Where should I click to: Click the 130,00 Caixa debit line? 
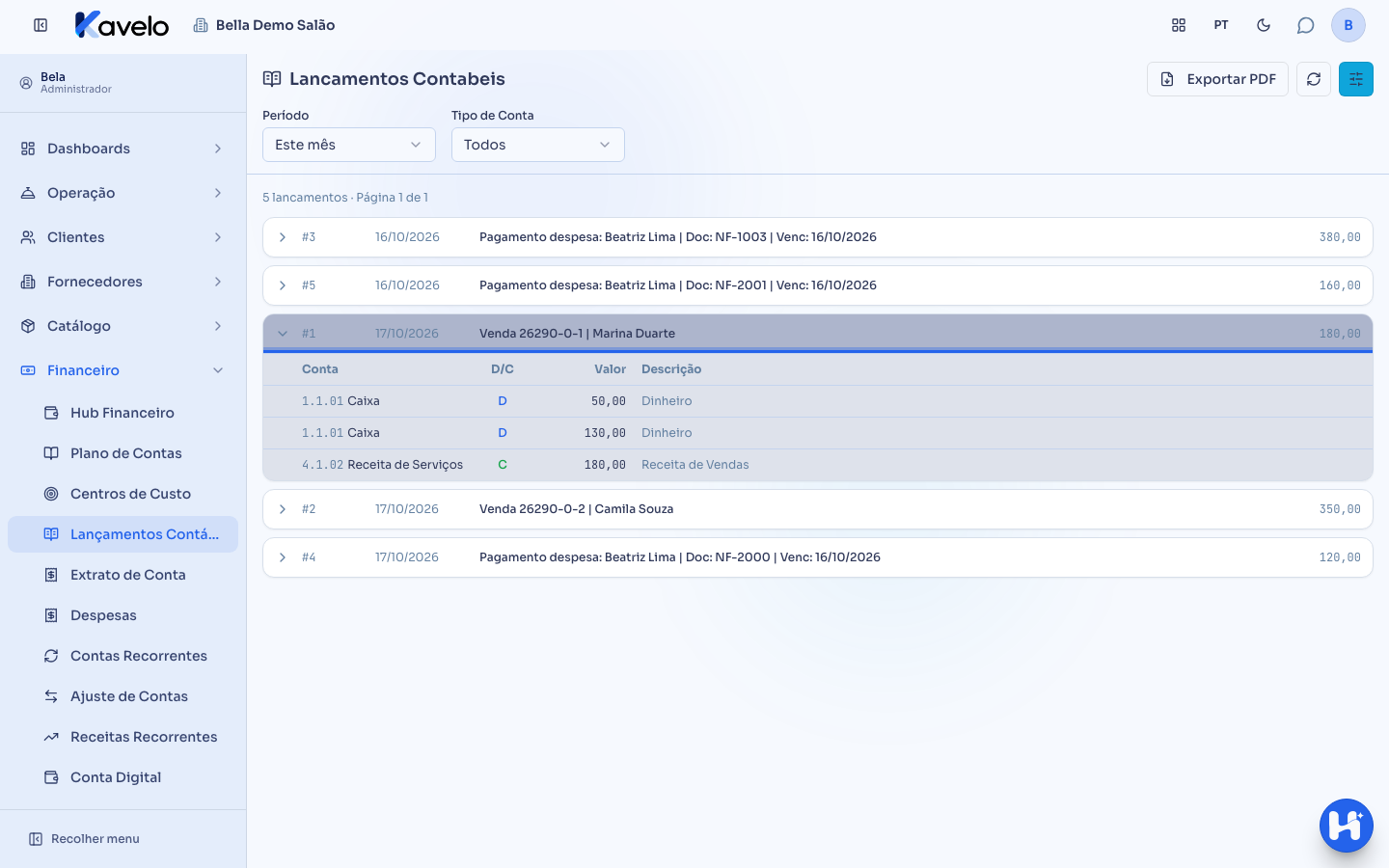click(818, 433)
